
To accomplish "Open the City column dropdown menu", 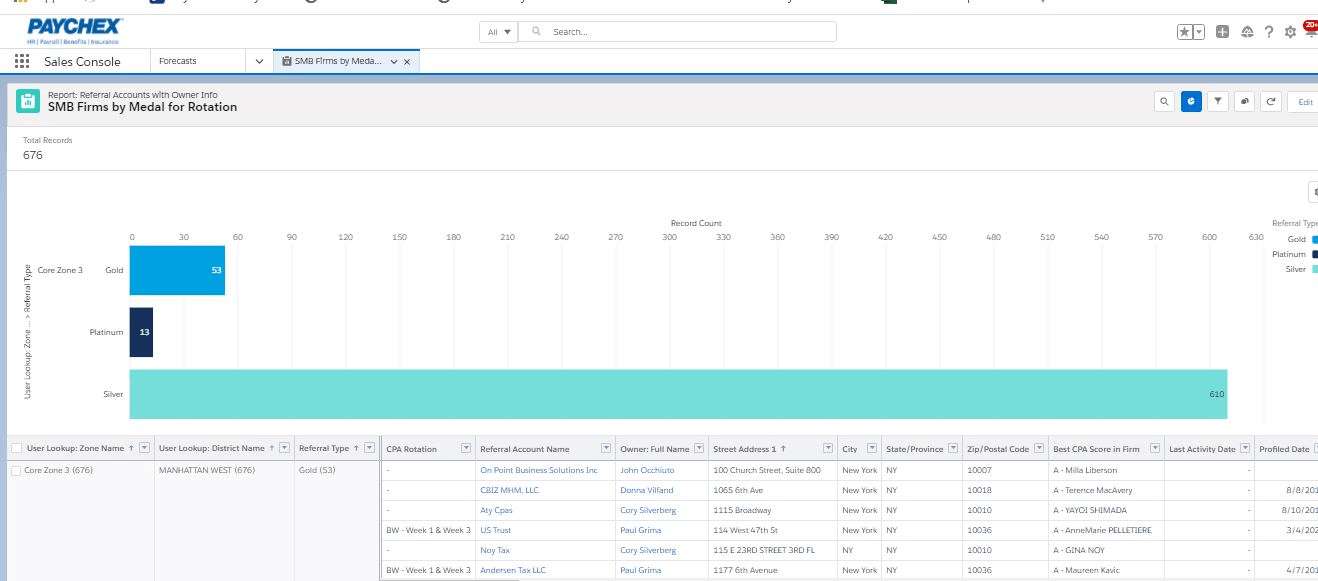I will (x=872, y=449).
